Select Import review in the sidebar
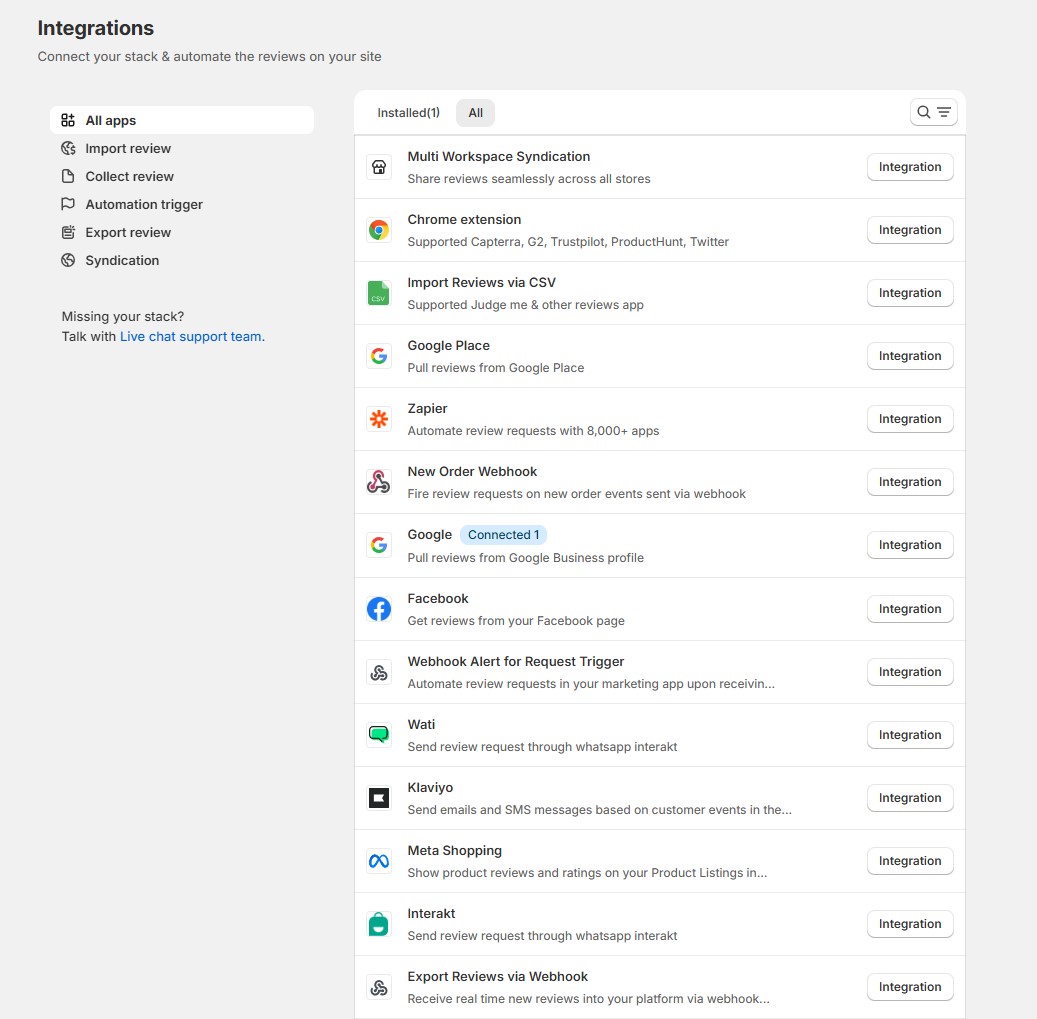Image resolution: width=1037 pixels, height=1019 pixels. 127,148
